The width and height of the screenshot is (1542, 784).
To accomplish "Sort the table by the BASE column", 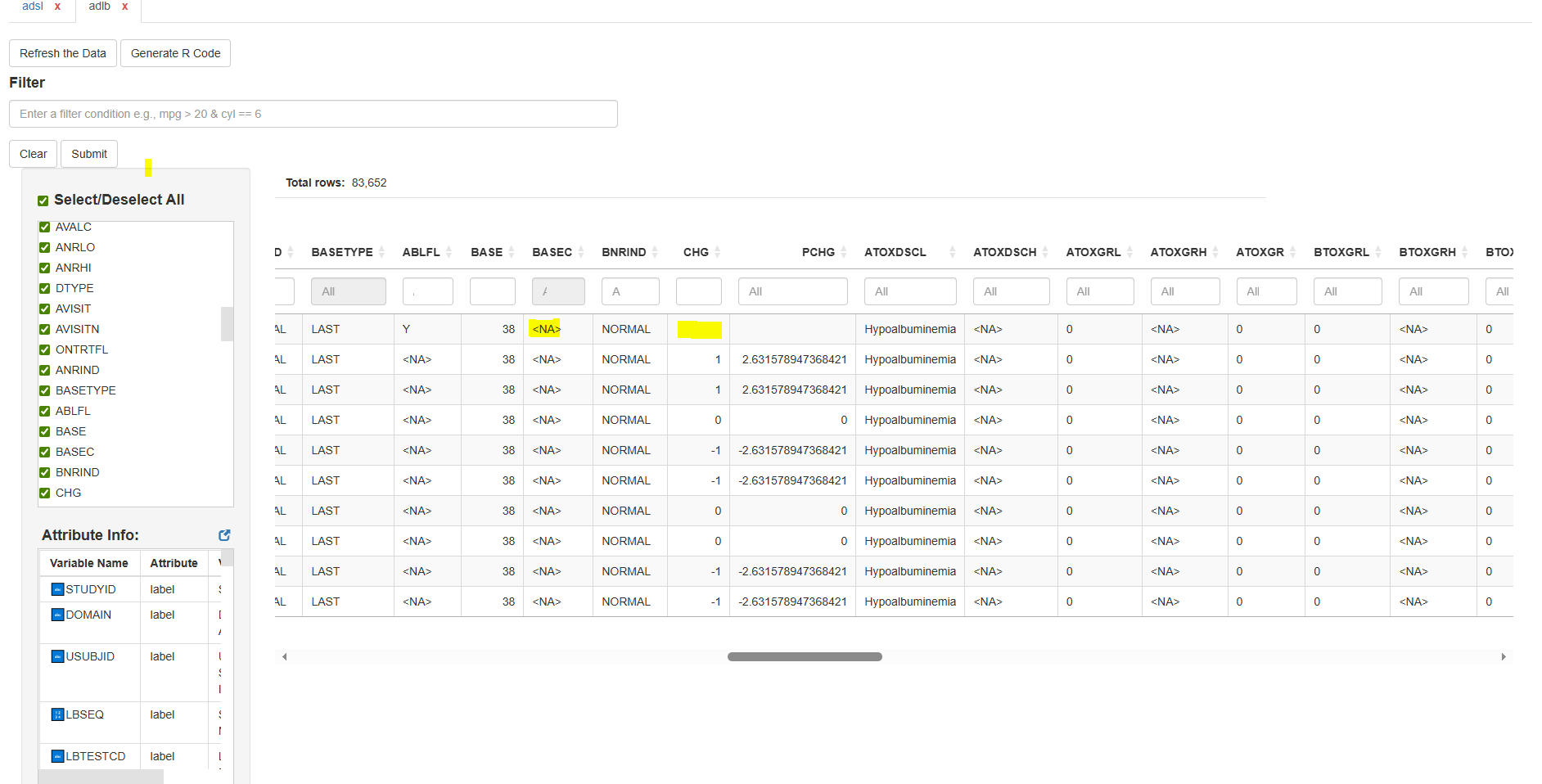I will click(x=512, y=251).
